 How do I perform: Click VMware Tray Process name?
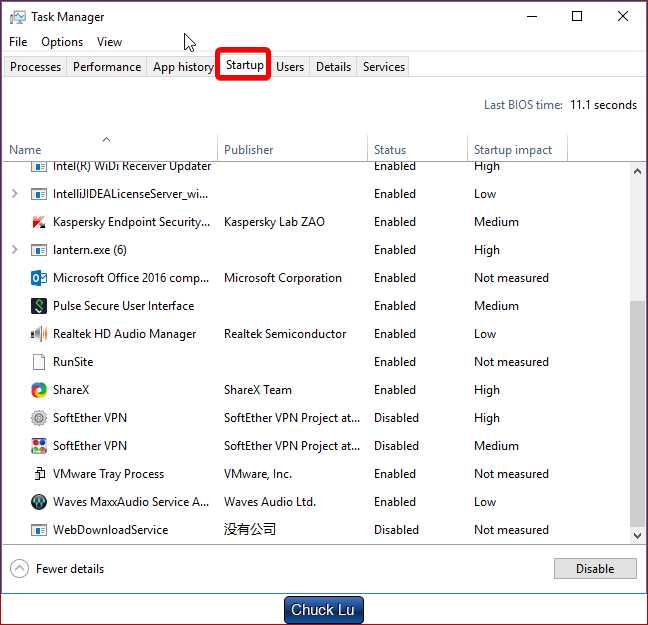pos(108,474)
